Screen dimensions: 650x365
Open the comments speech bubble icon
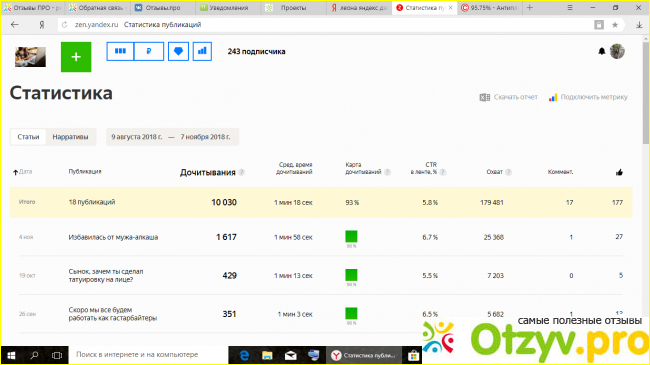click(178, 51)
